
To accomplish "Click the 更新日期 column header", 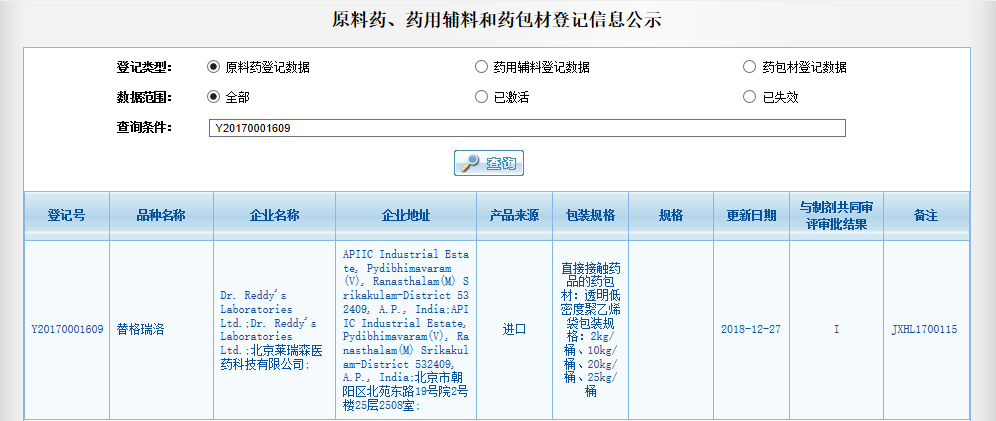I will pos(751,216).
